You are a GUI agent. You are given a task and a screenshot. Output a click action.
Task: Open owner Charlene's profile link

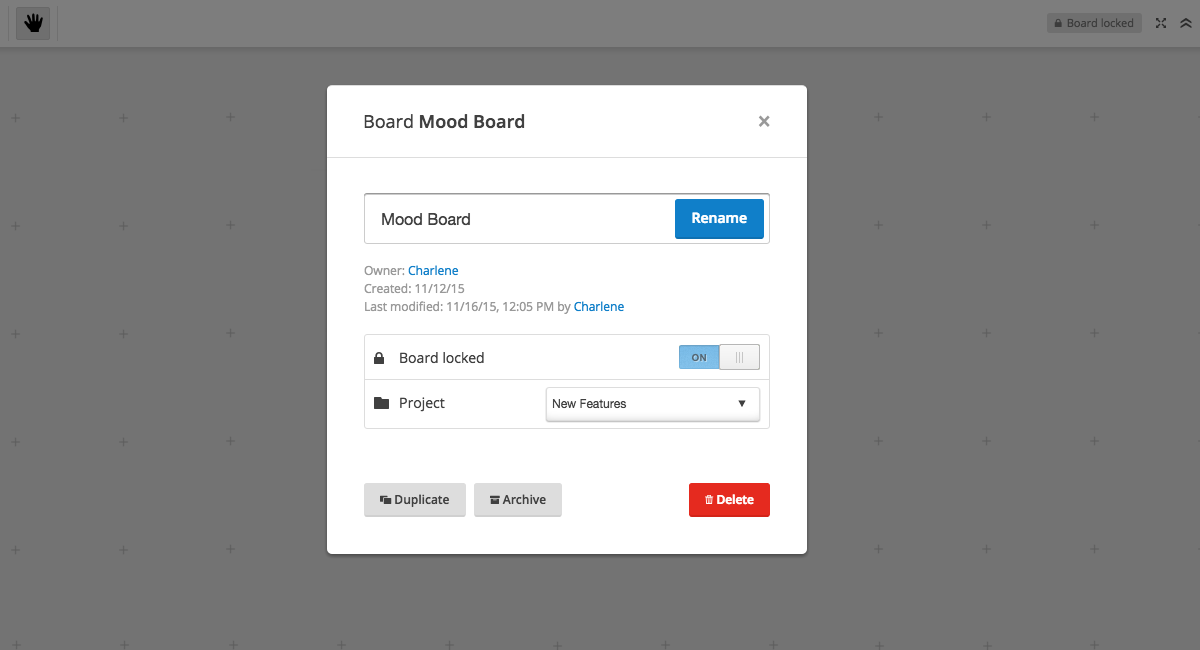point(433,271)
